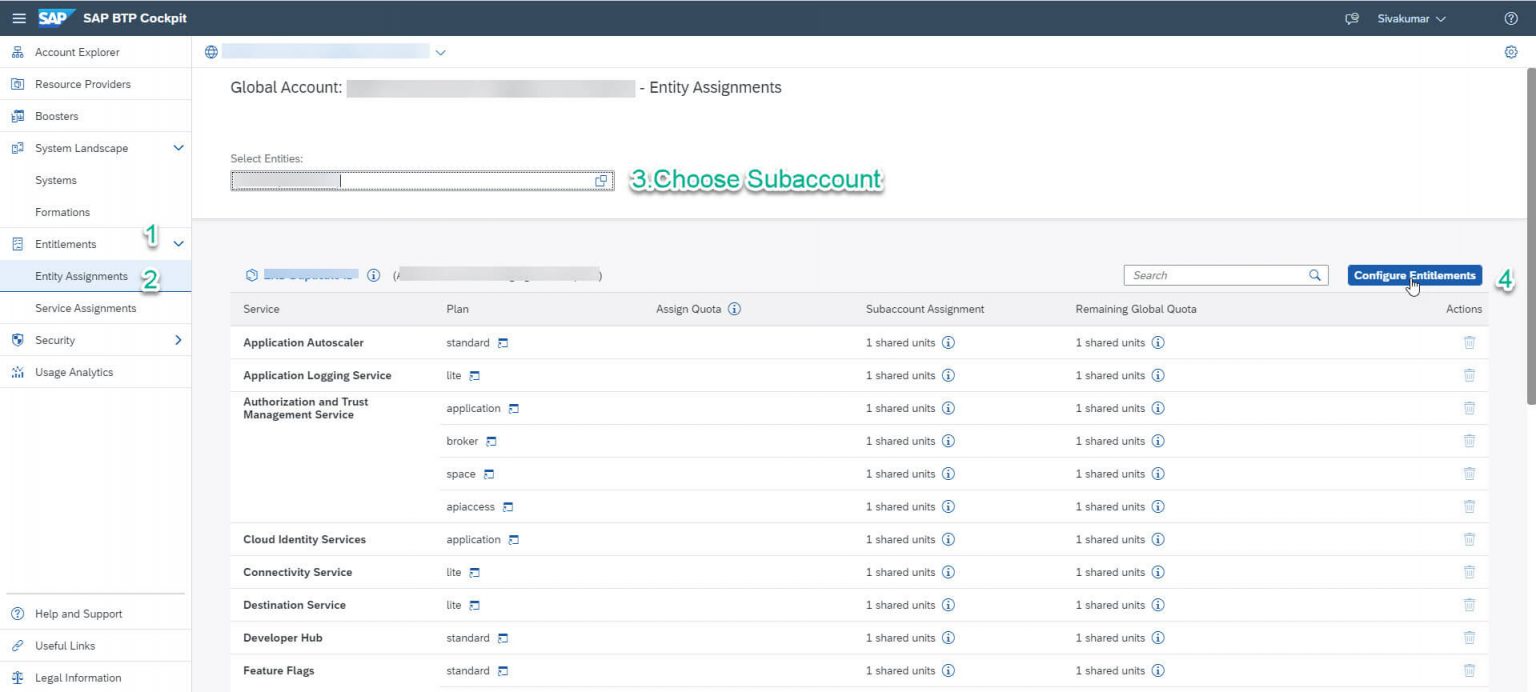Click the Configure Entitlements button
This screenshot has width=1536, height=692.
tap(1414, 275)
